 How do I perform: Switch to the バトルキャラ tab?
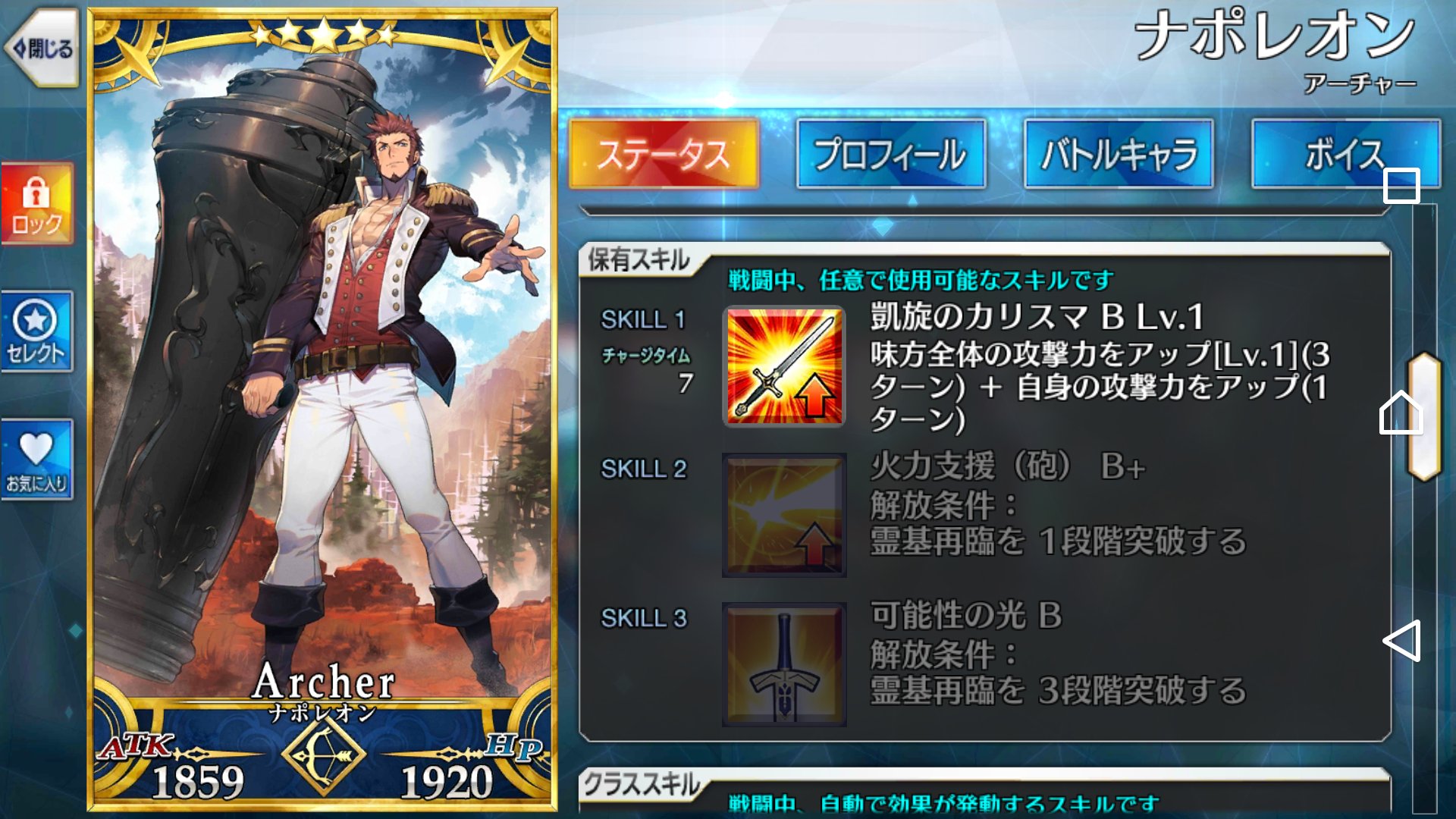[x=1119, y=154]
